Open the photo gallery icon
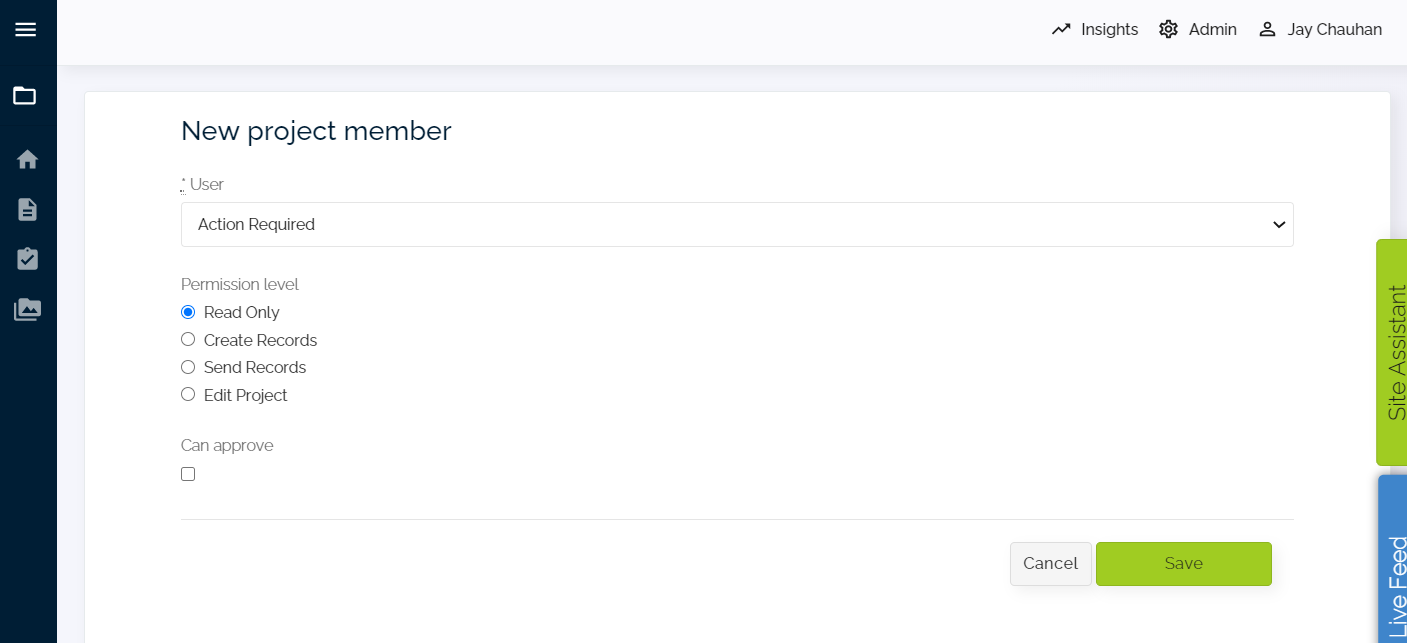 coord(27,310)
